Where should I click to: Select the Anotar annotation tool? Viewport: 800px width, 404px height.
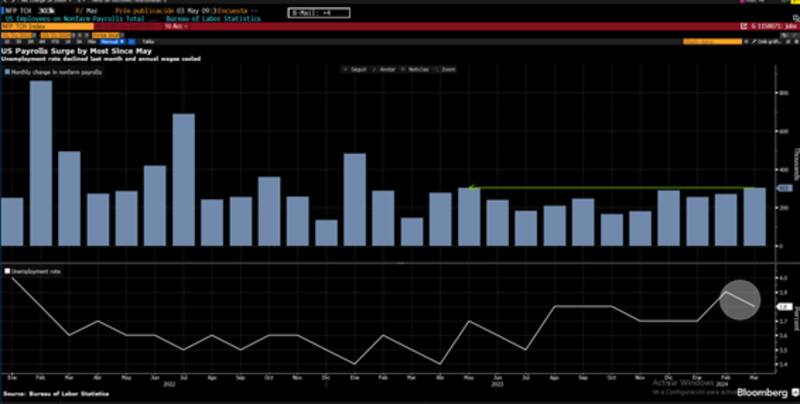[x=385, y=69]
